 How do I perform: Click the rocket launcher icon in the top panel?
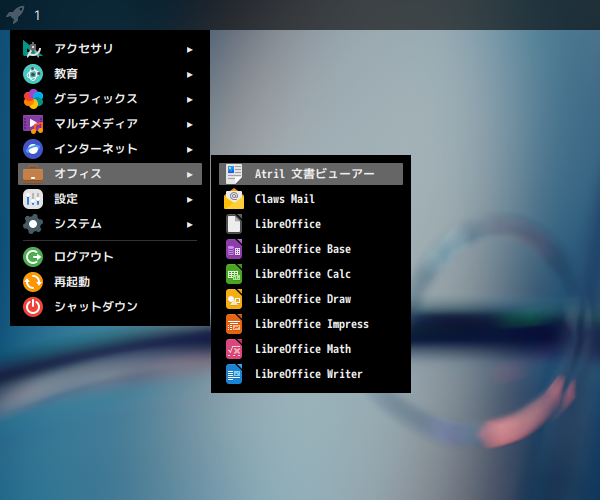tap(15, 15)
